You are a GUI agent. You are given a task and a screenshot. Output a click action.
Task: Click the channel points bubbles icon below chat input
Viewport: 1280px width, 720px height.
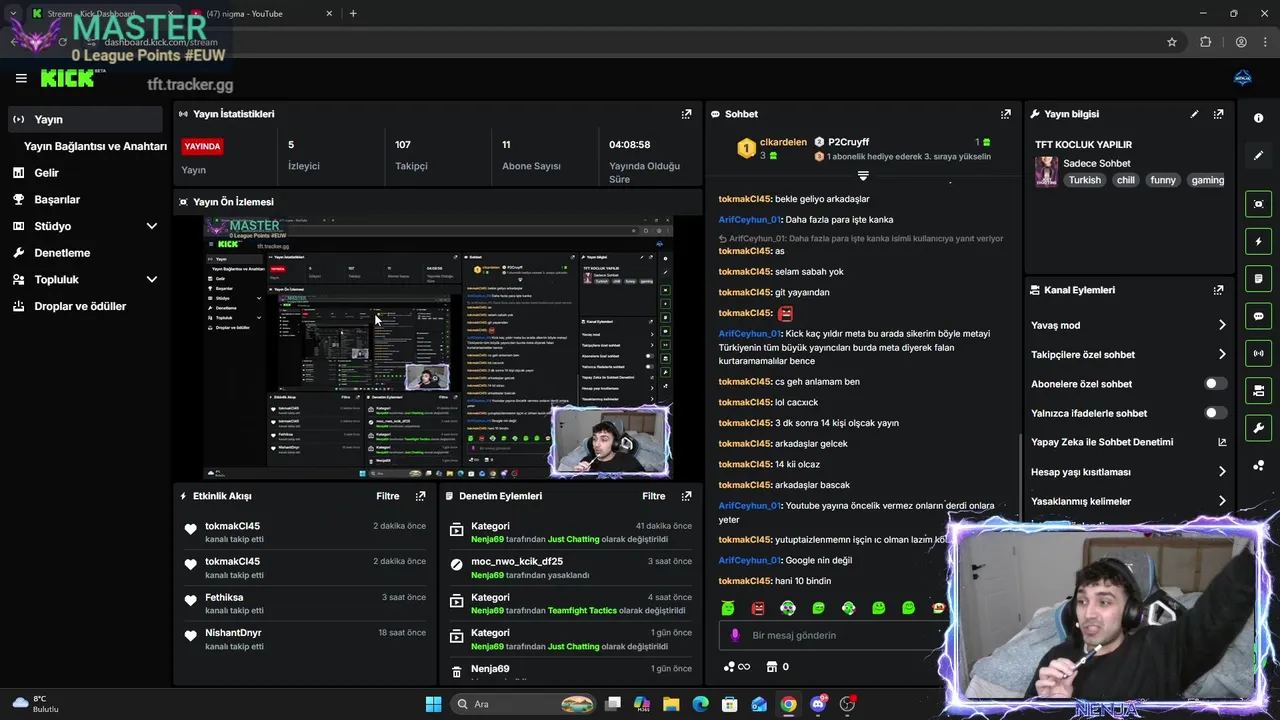point(729,667)
